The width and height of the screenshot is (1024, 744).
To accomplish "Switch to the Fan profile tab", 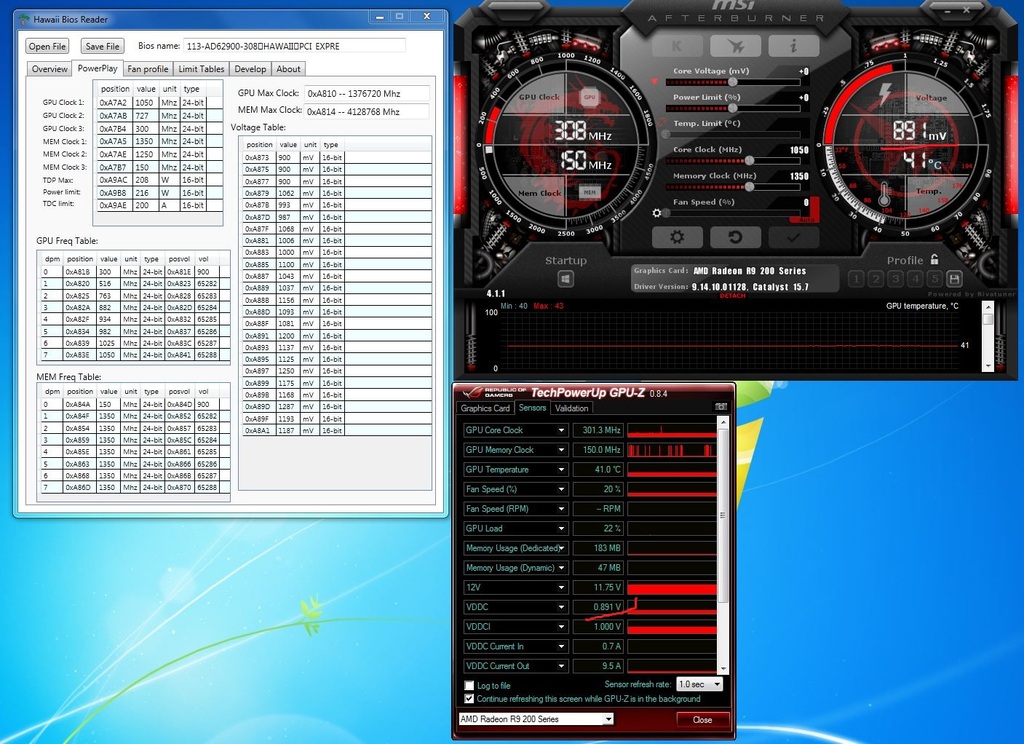I will [148, 69].
